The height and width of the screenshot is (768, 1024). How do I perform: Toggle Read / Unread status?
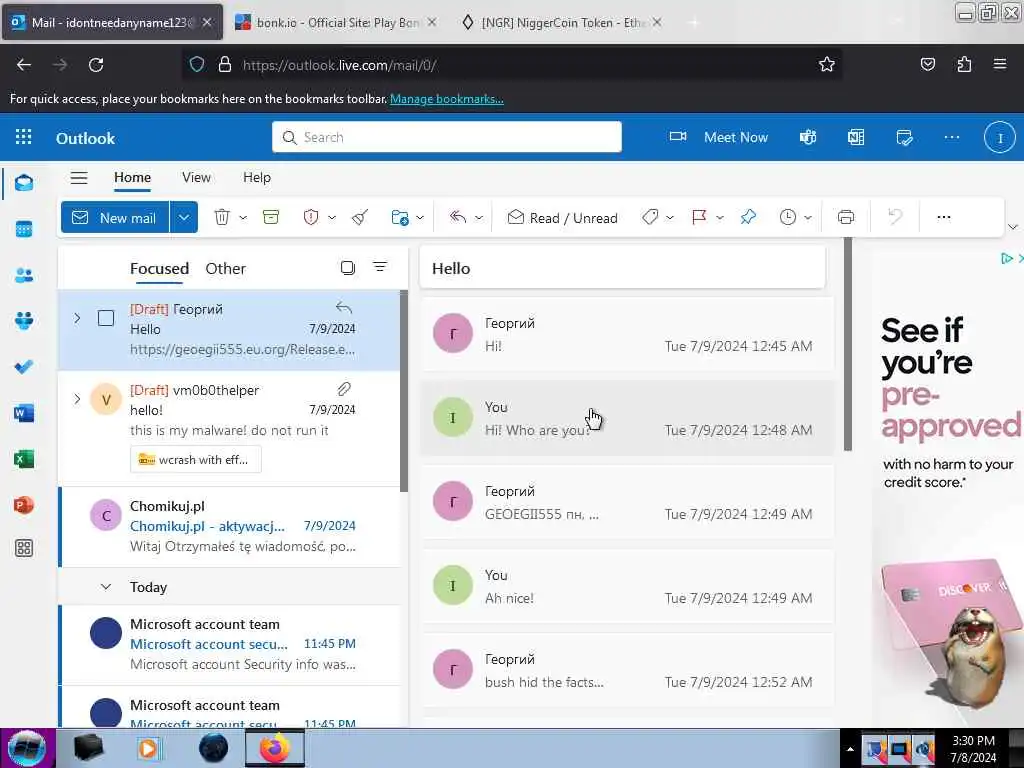pyautogui.click(x=562, y=217)
